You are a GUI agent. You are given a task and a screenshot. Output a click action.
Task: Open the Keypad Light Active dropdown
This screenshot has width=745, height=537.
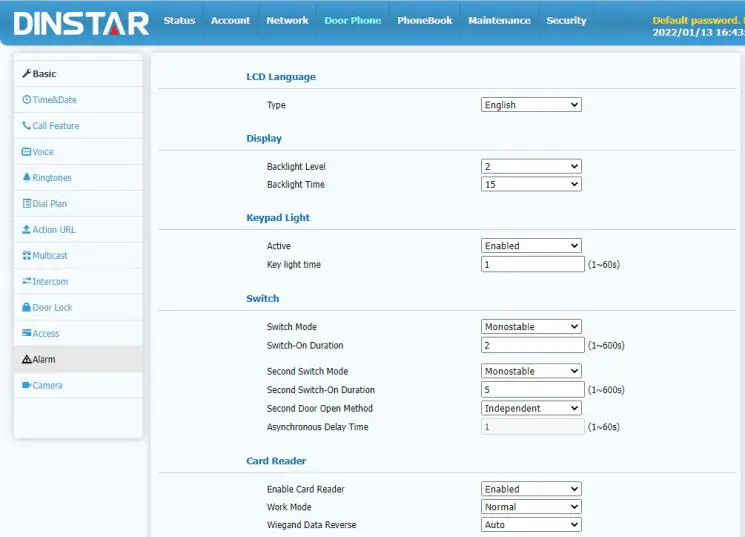(531, 246)
